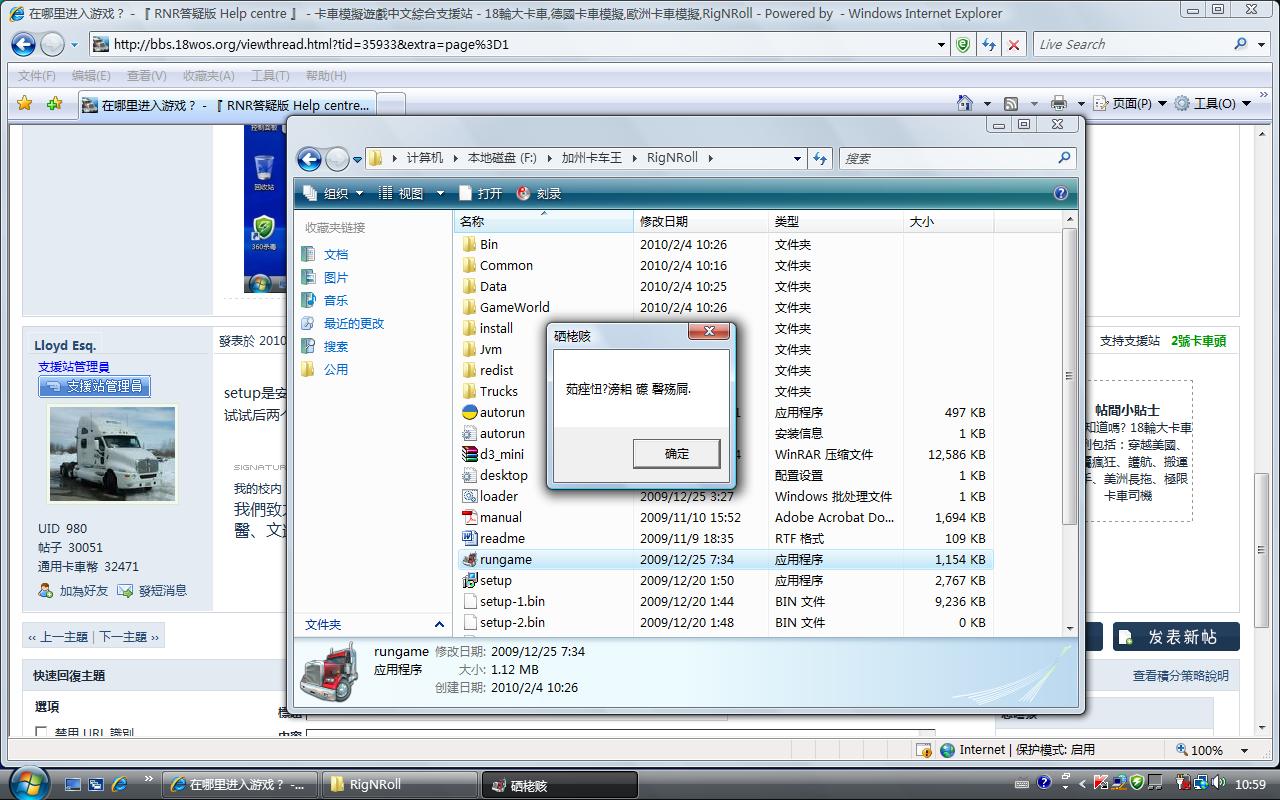The width and height of the screenshot is (1280, 800).
Task: Collapse the 文件夹 folders panel
Action: [438, 624]
